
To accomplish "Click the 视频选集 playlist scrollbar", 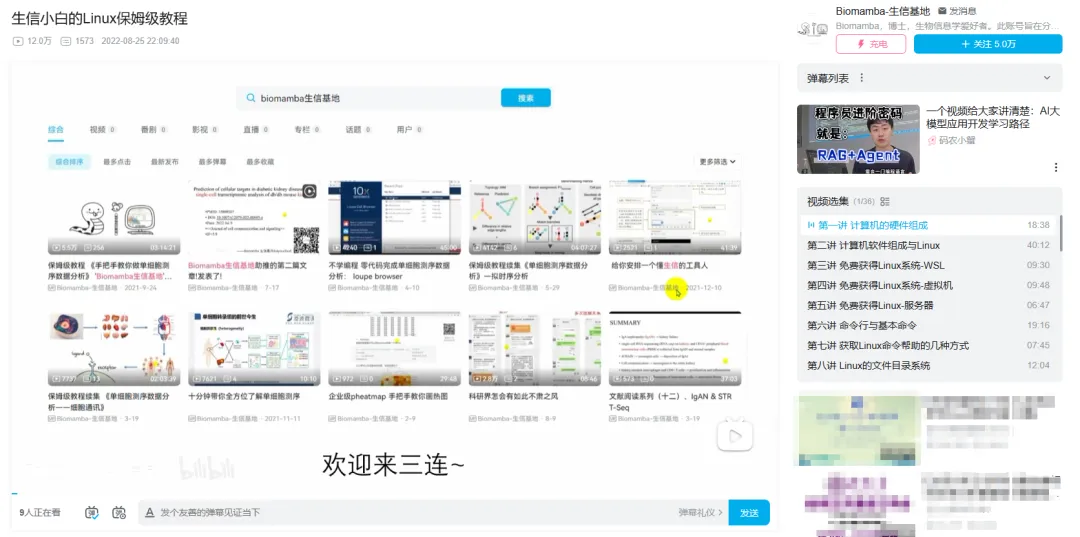I will click(1060, 233).
